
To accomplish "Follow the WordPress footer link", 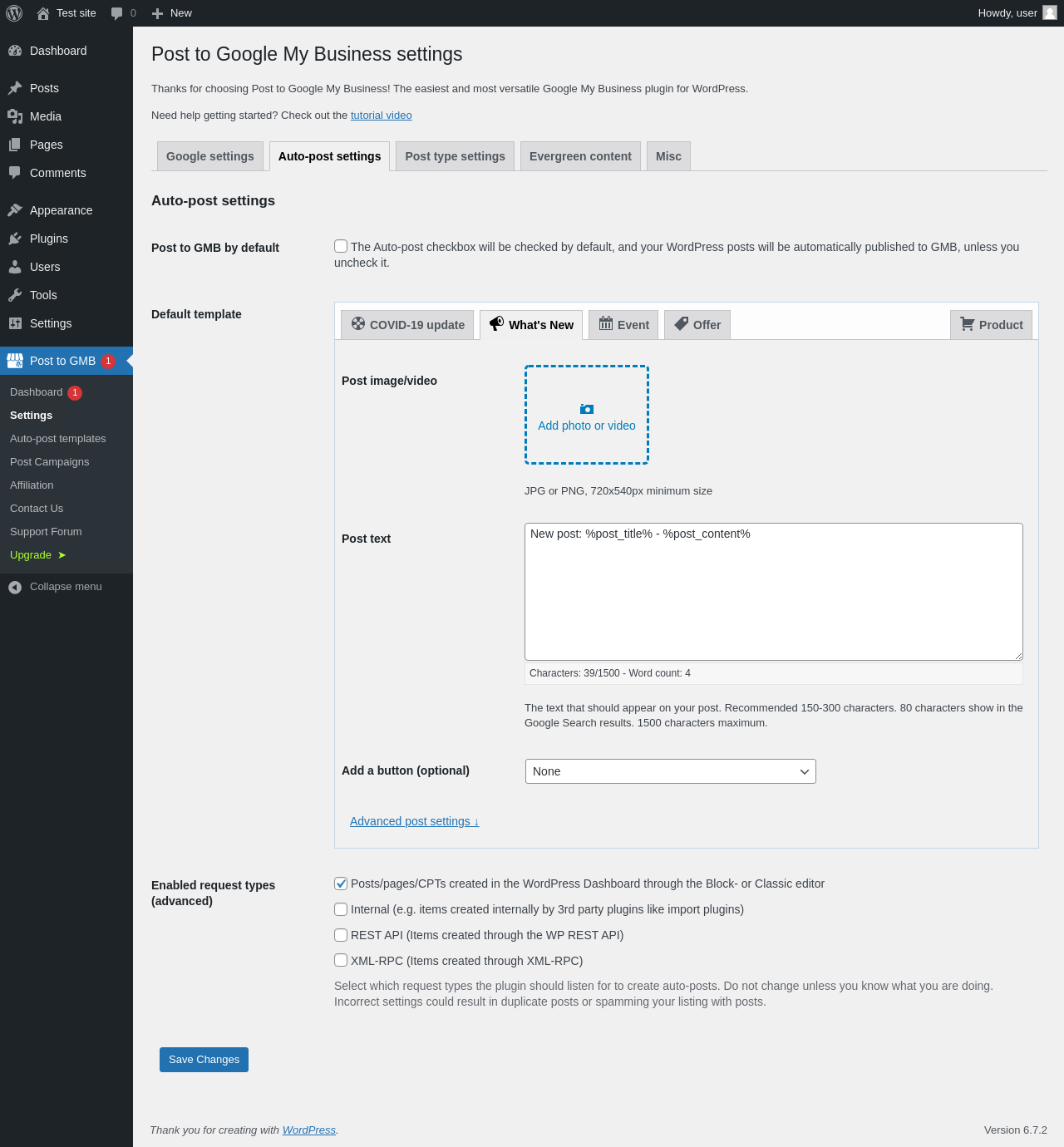I will (x=309, y=1130).
